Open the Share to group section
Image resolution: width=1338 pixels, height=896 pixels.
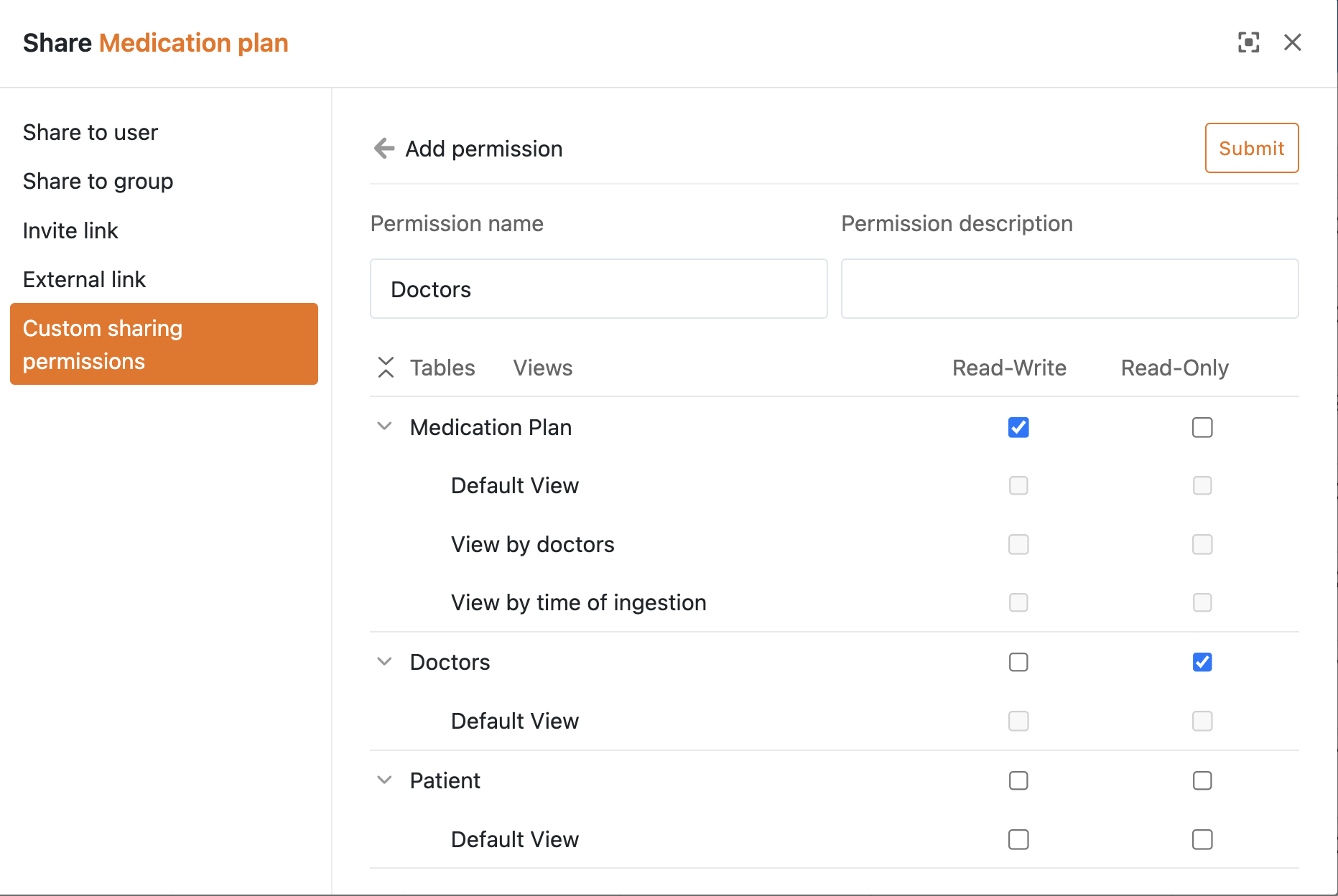point(98,181)
